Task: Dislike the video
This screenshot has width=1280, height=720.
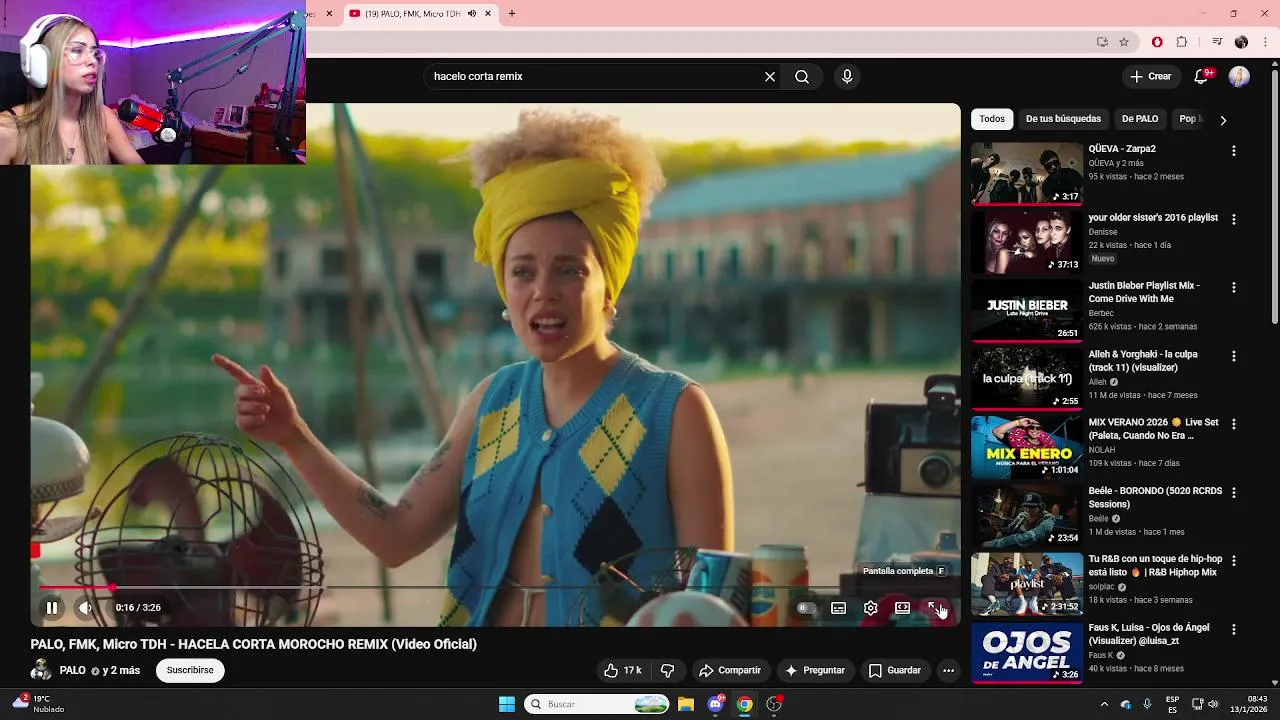Action: (x=668, y=670)
